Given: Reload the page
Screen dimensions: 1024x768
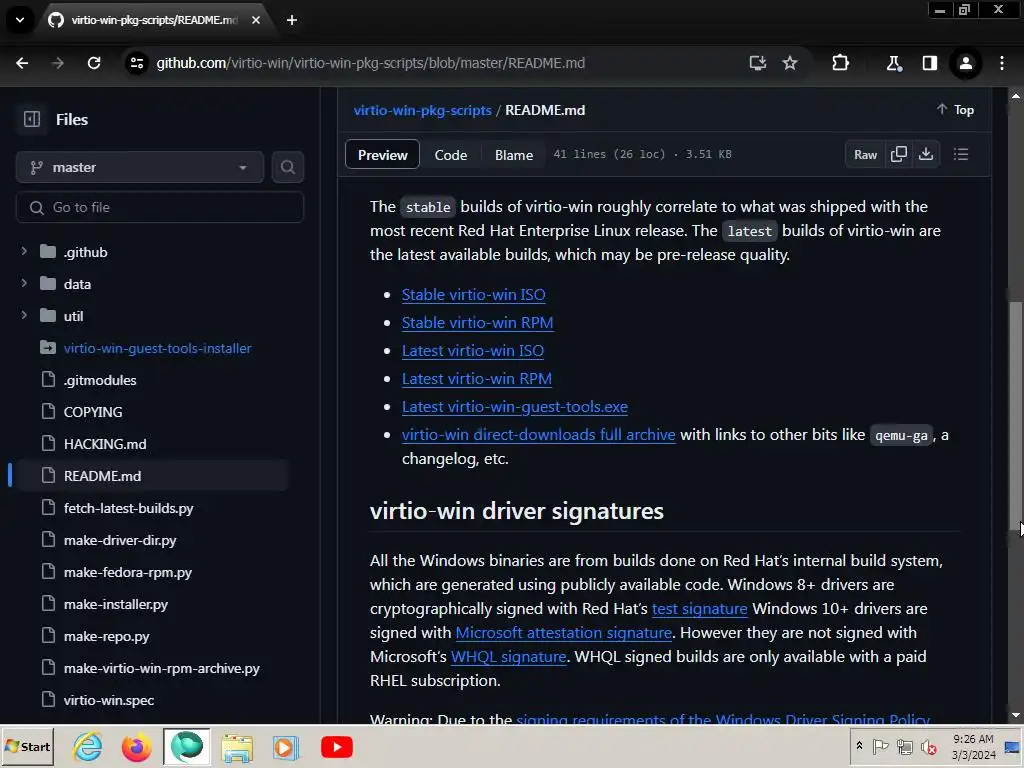Looking at the screenshot, I should (94, 63).
